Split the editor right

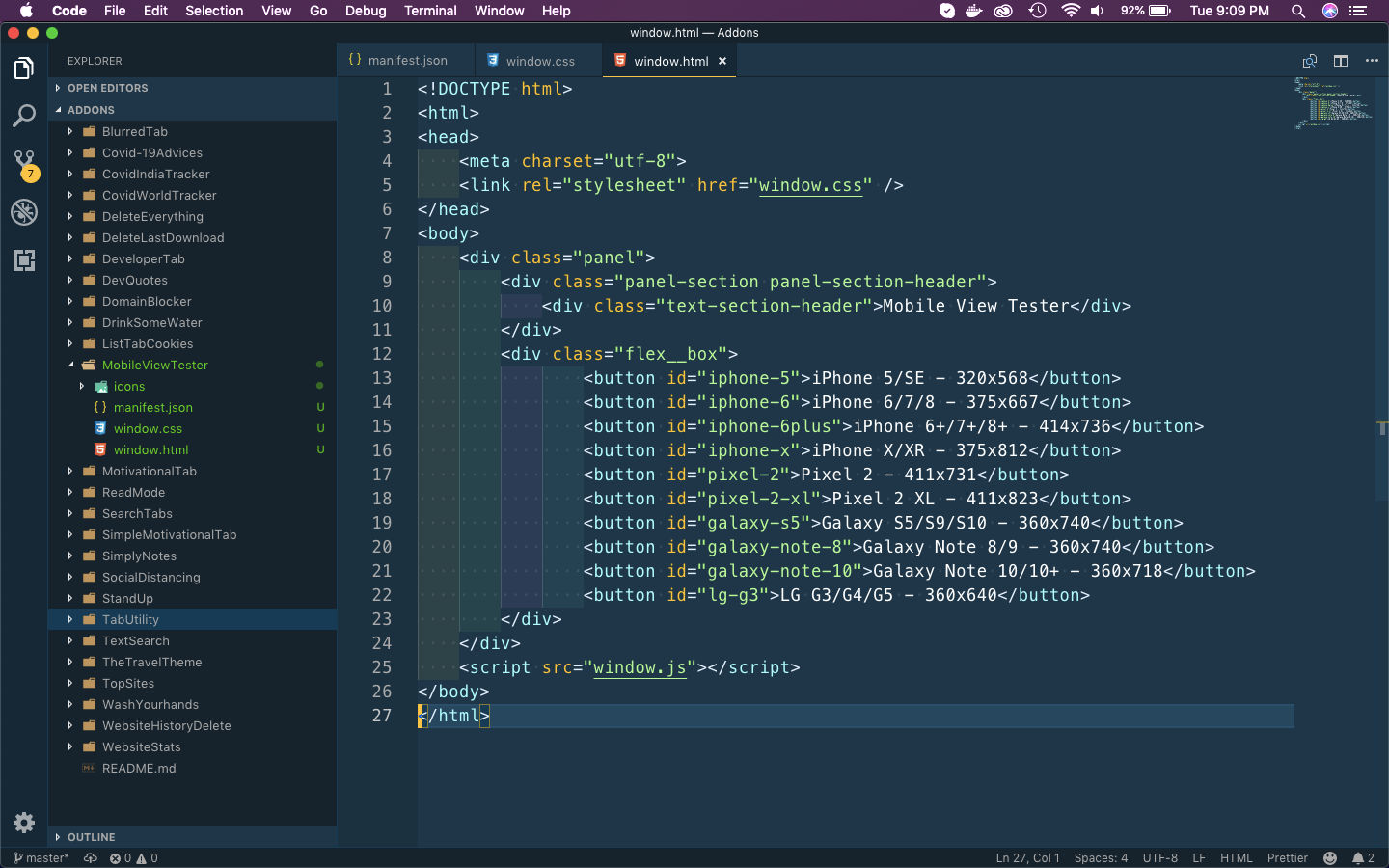click(1341, 61)
